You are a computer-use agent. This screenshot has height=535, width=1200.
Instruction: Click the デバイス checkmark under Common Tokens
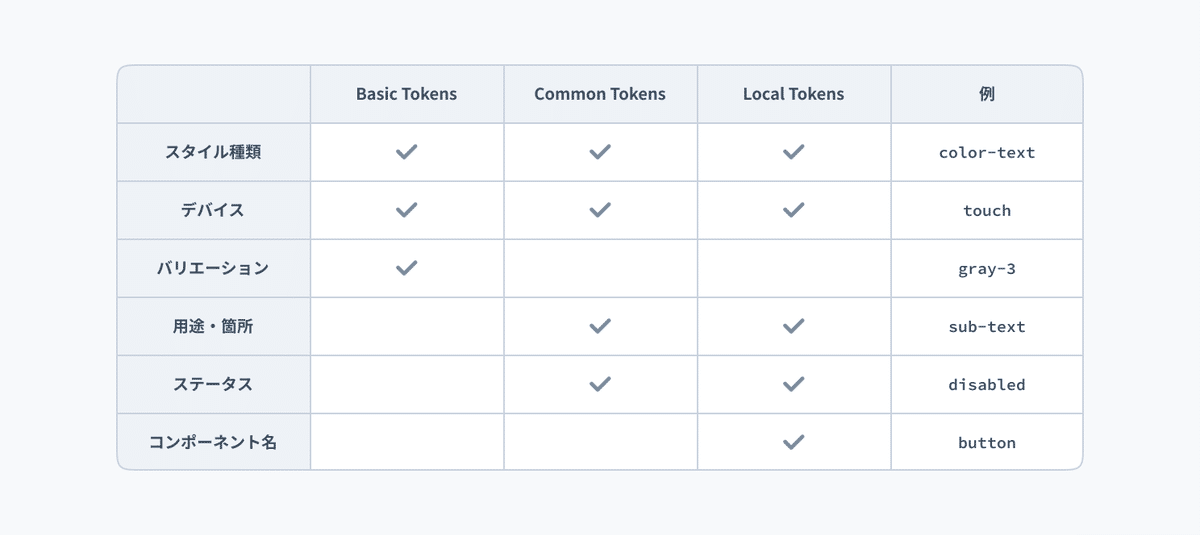[x=600, y=210]
